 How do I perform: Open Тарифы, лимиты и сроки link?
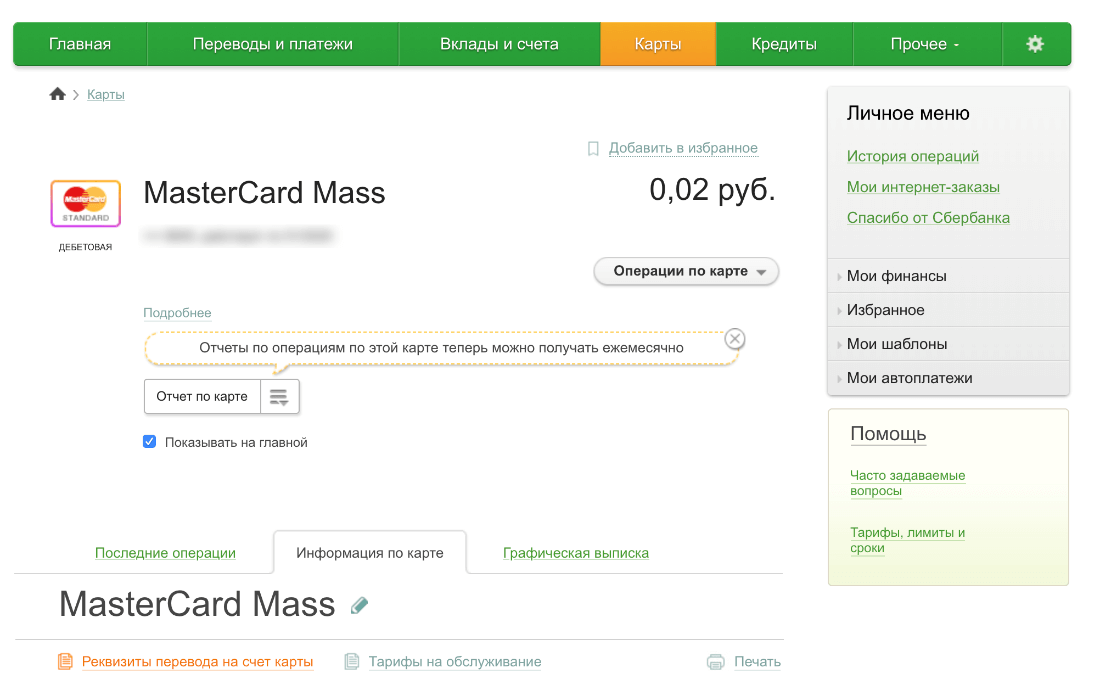tap(908, 540)
